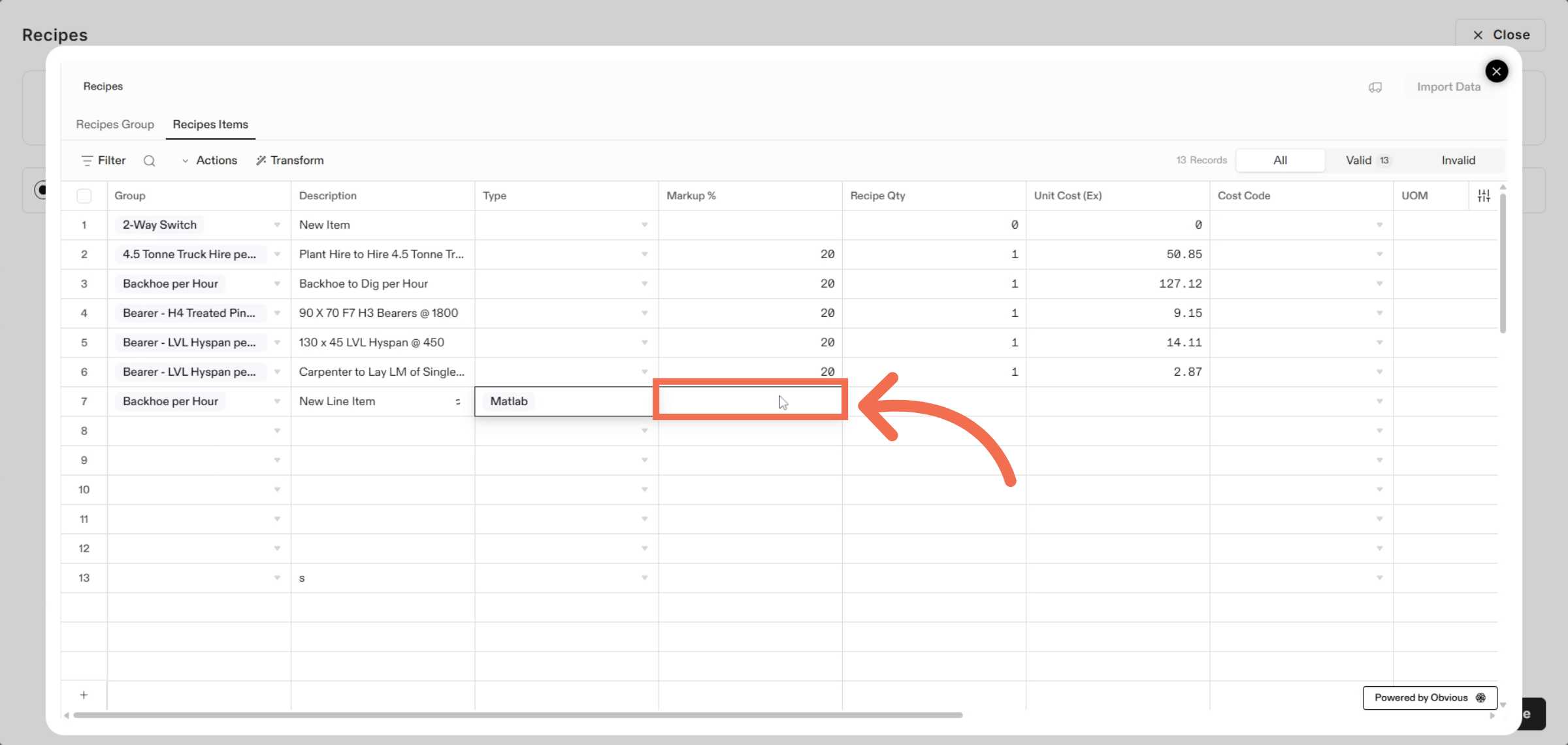Open Type dropdown in row 3
Viewport: 1568px width, 745px height.
[x=644, y=284]
